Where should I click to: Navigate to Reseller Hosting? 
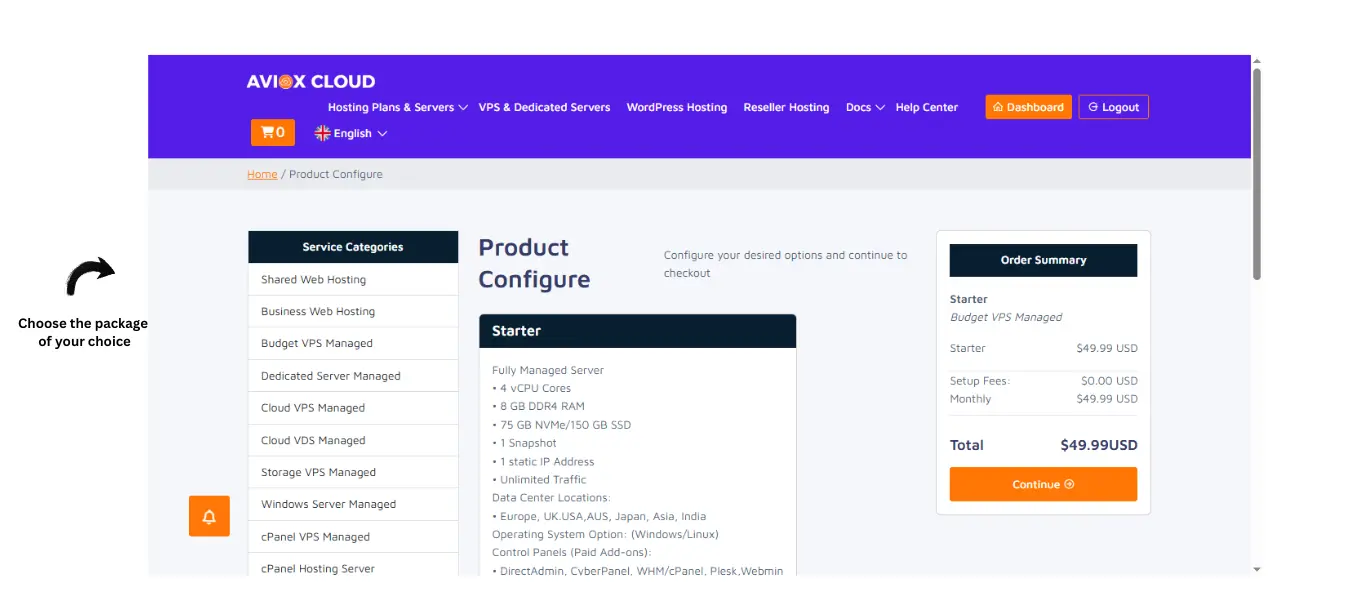tap(786, 107)
